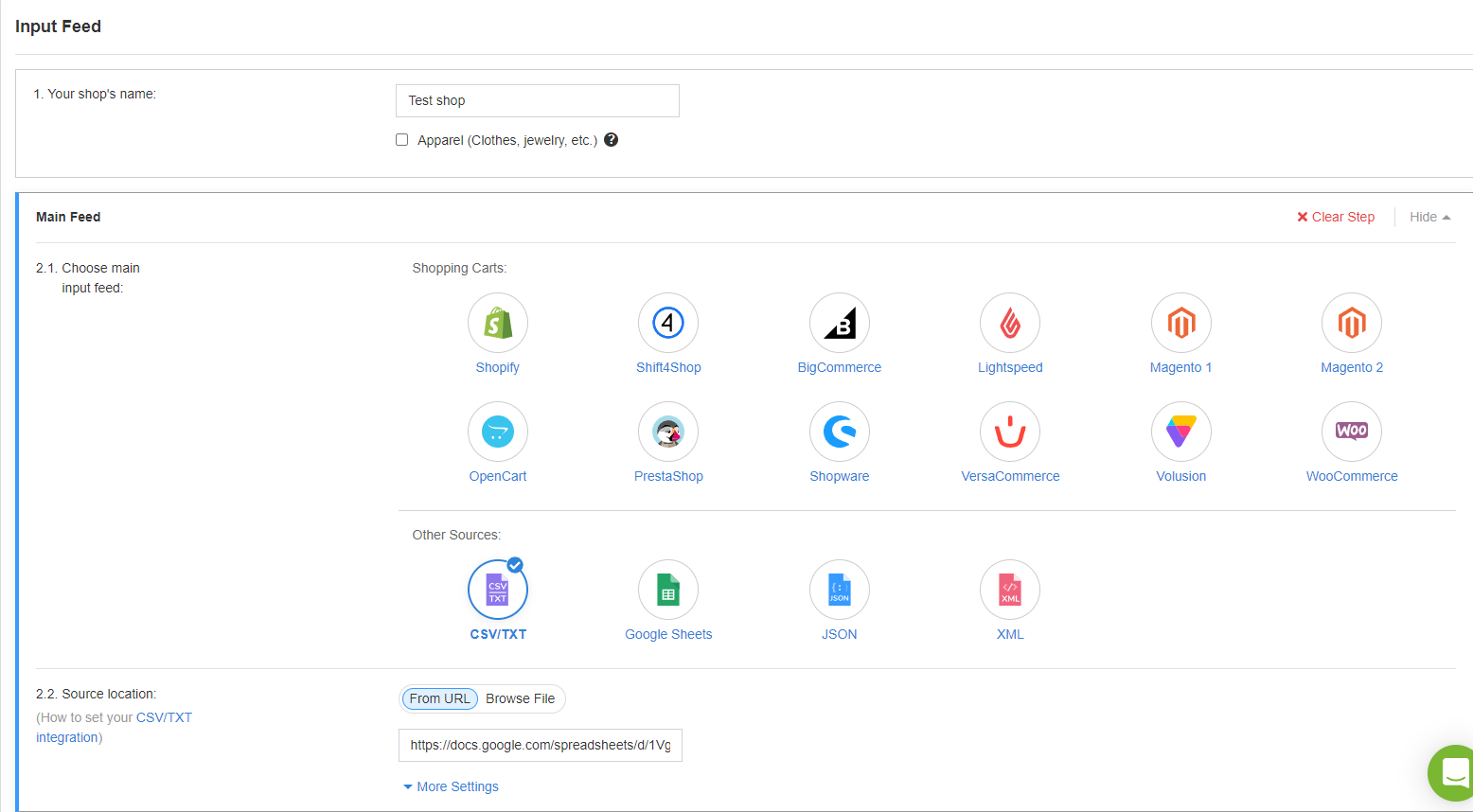
Task: Click the PrestaShop text label
Action: click(x=668, y=476)
